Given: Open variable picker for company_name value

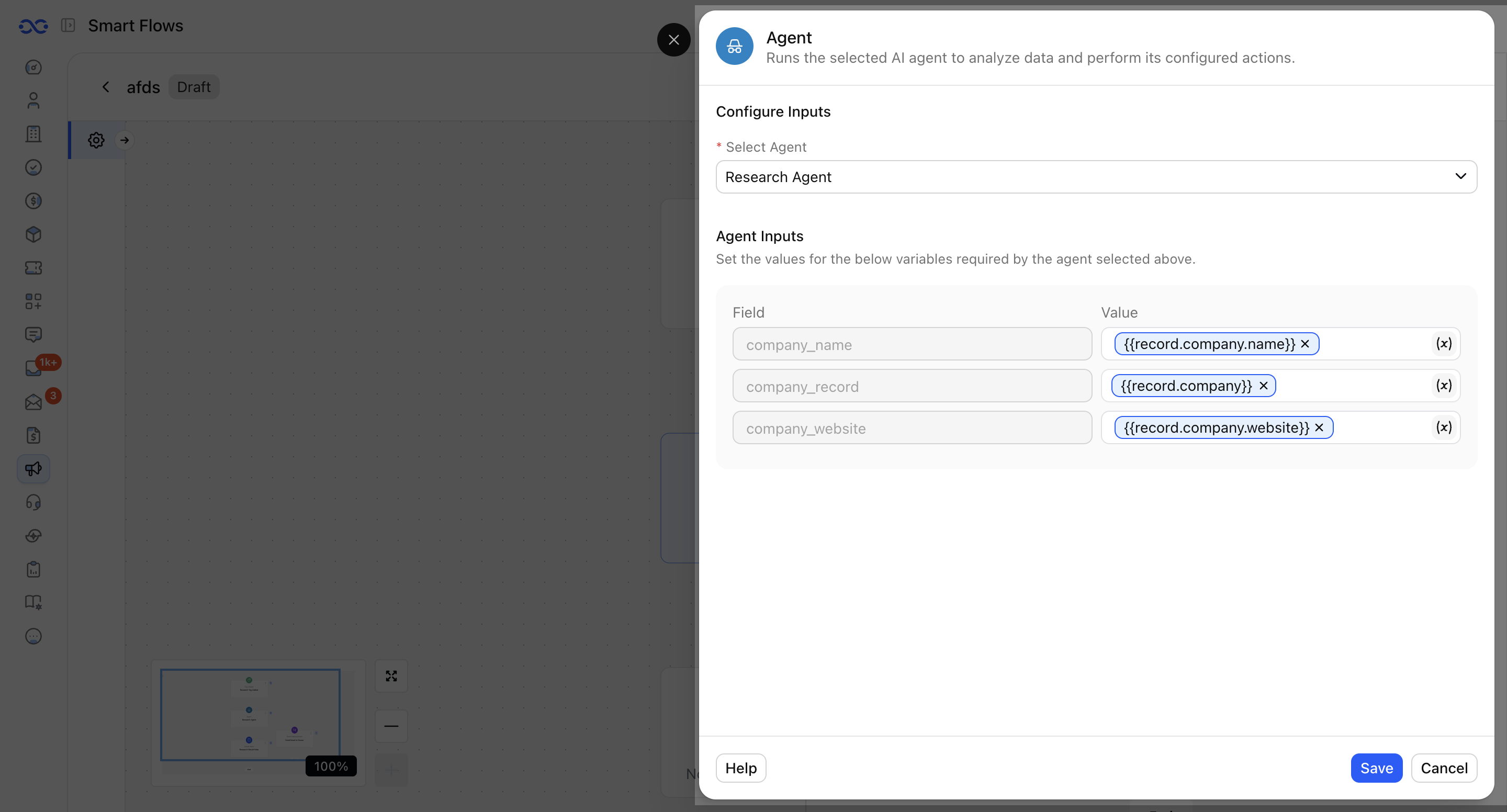Looking at the screenshot, I should pos(1443,344).
